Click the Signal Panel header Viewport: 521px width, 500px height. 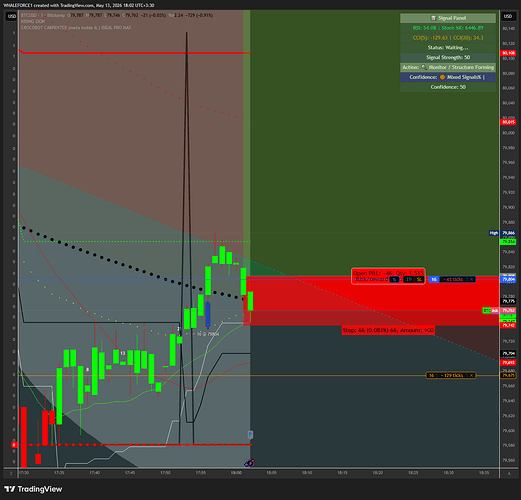448,18
